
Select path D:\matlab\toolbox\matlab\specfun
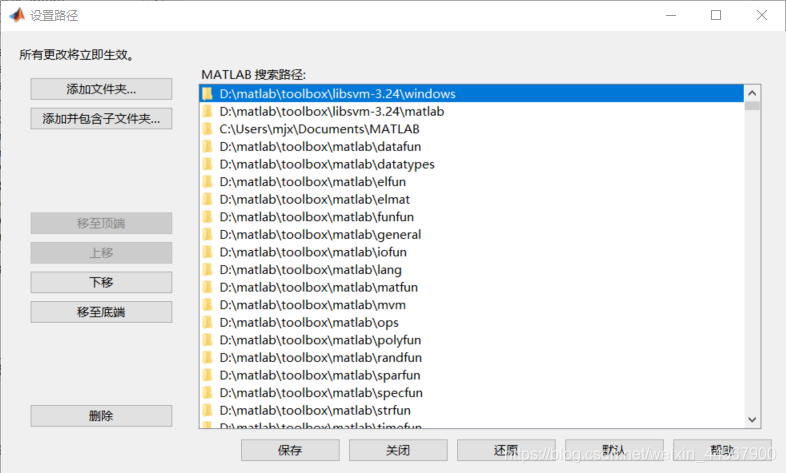click(472, 392)
